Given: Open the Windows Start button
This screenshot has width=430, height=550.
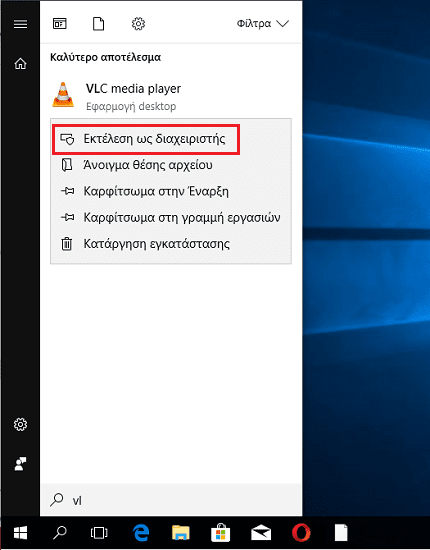Looking at the screenshot, I should (x=20, y=534).
